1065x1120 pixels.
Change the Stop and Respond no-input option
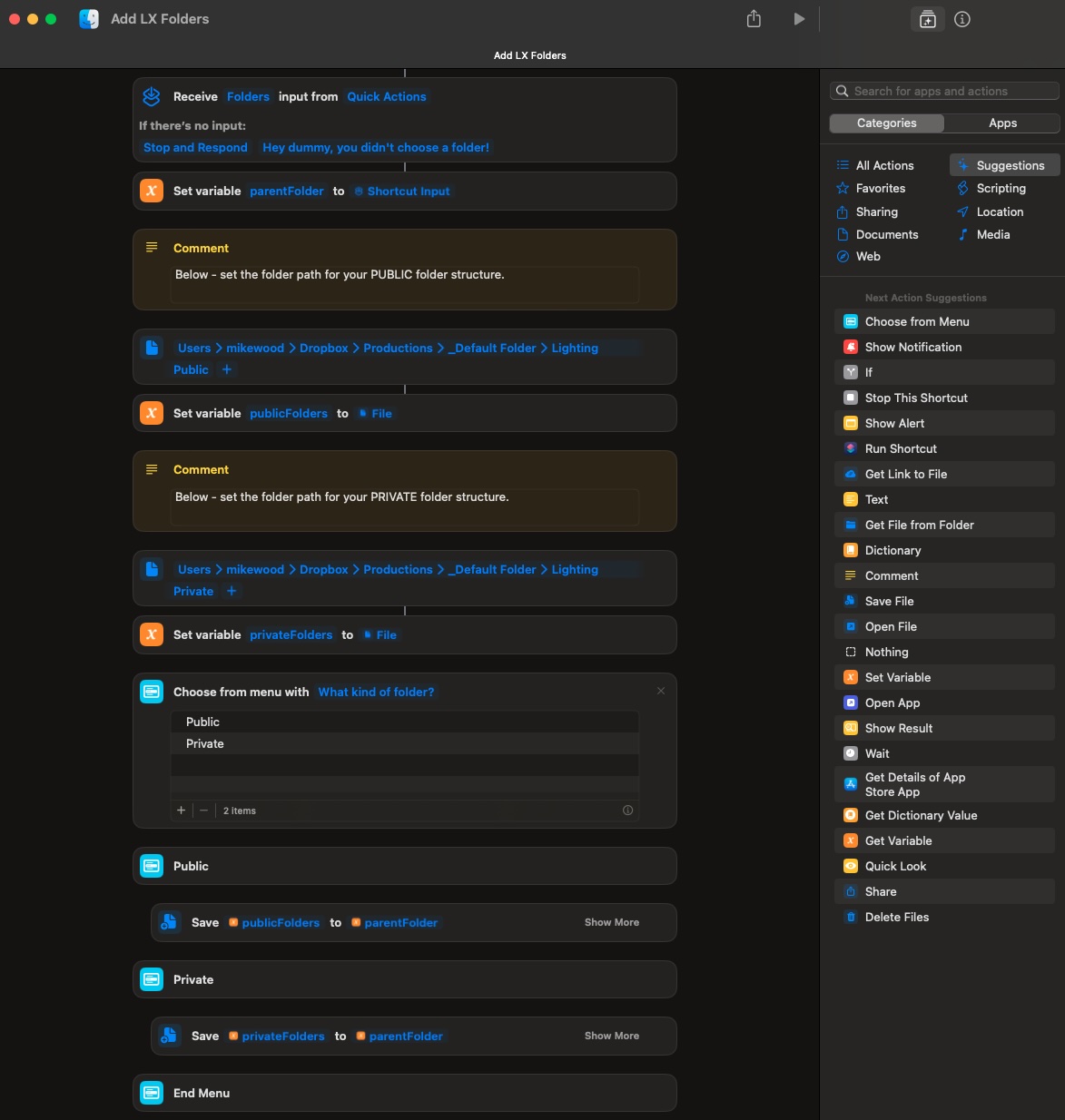click(195, 147)
